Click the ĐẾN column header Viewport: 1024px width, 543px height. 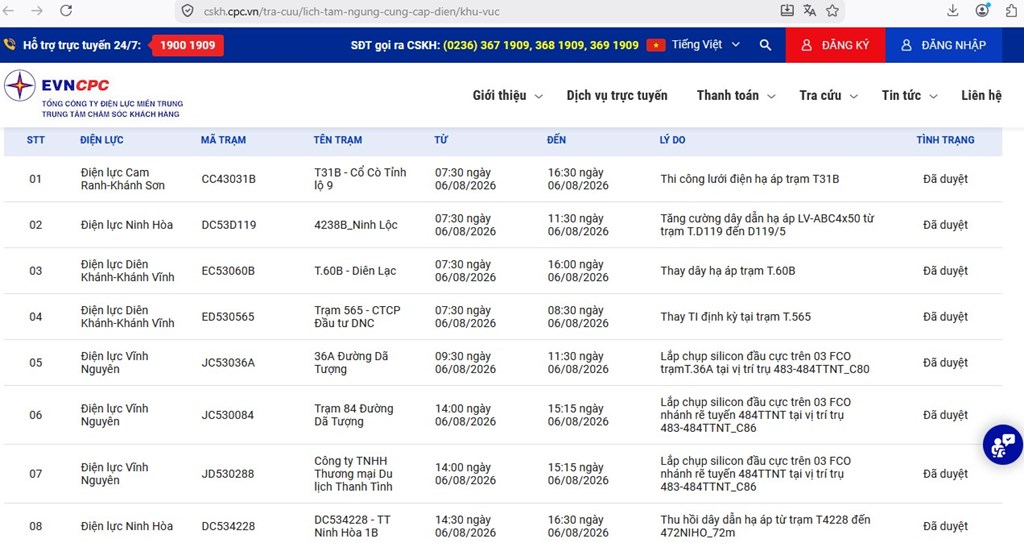pyautogui.click(x=556, y=140)
